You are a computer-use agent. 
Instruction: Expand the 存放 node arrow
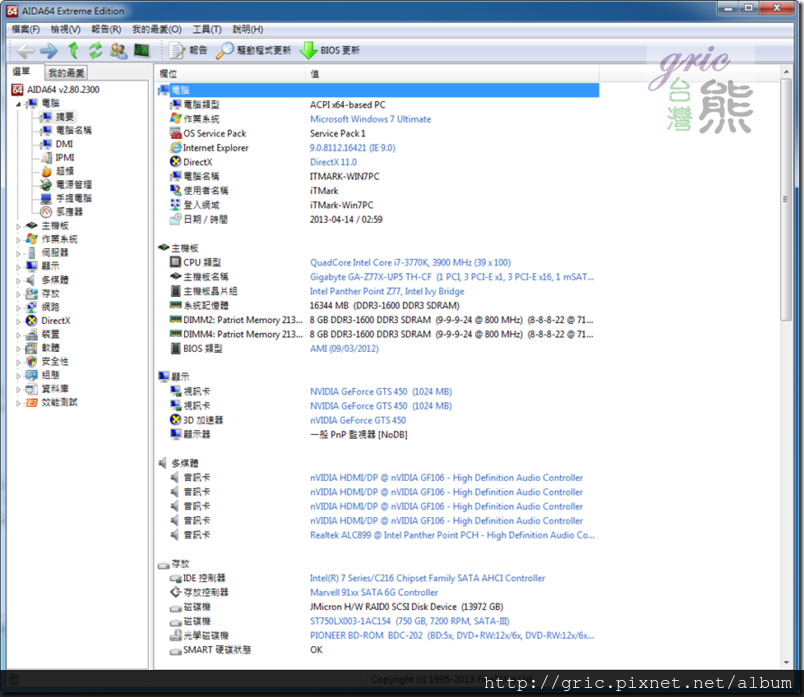pyautogui.click(x=18, y=294)
